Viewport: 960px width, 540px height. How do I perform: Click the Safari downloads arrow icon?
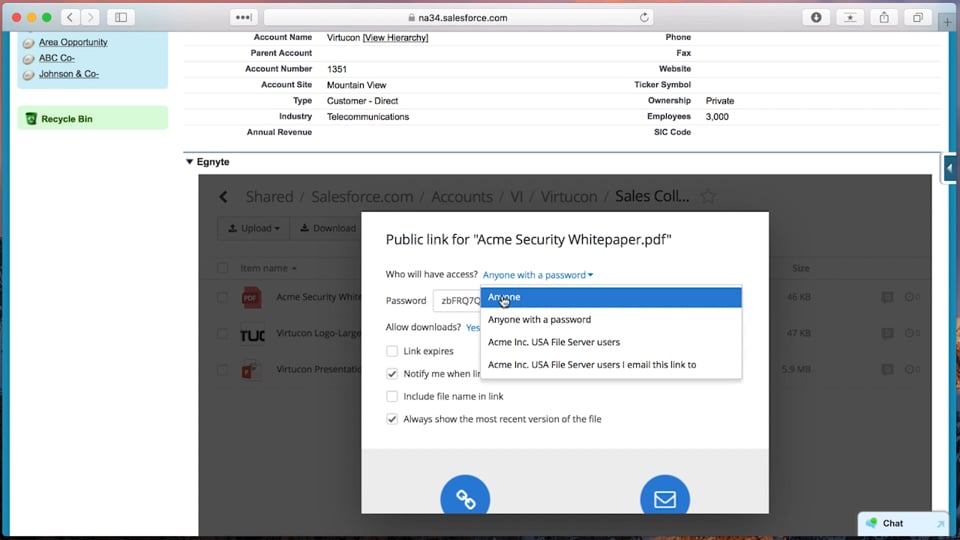pos(817,17)
